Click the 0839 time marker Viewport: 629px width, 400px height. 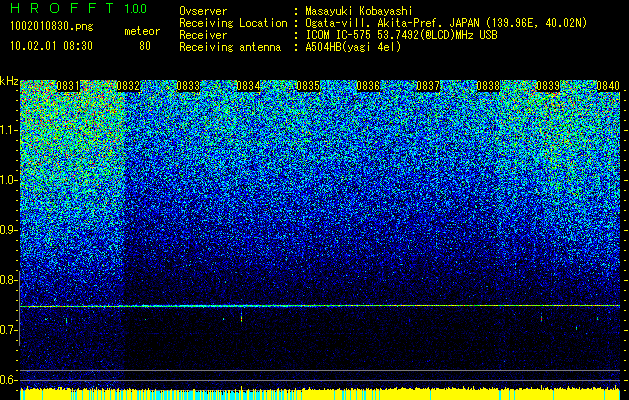pyautogui.click(x=548, y=86)
